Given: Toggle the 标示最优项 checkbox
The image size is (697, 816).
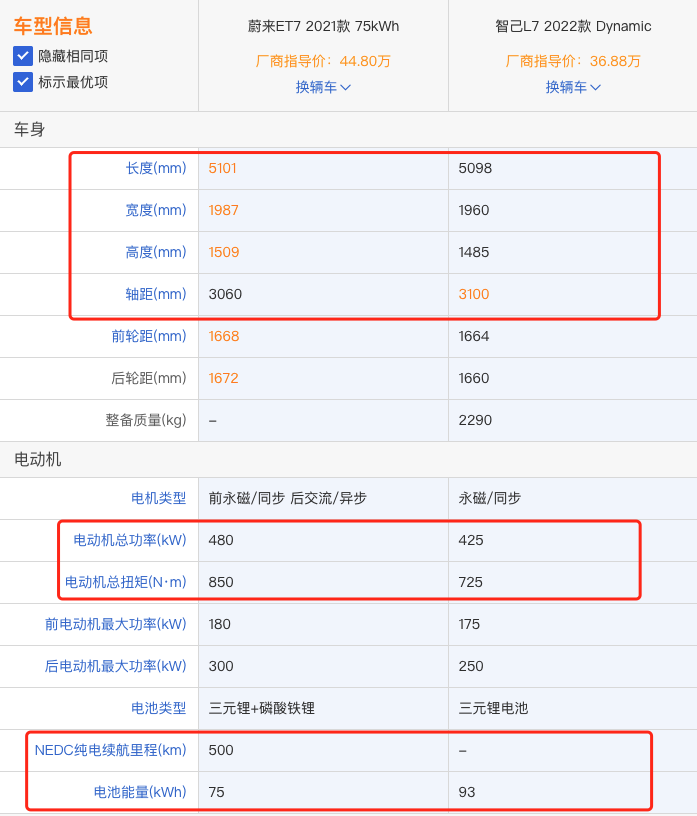Looking at the screenshot, I should coord(23,82).
